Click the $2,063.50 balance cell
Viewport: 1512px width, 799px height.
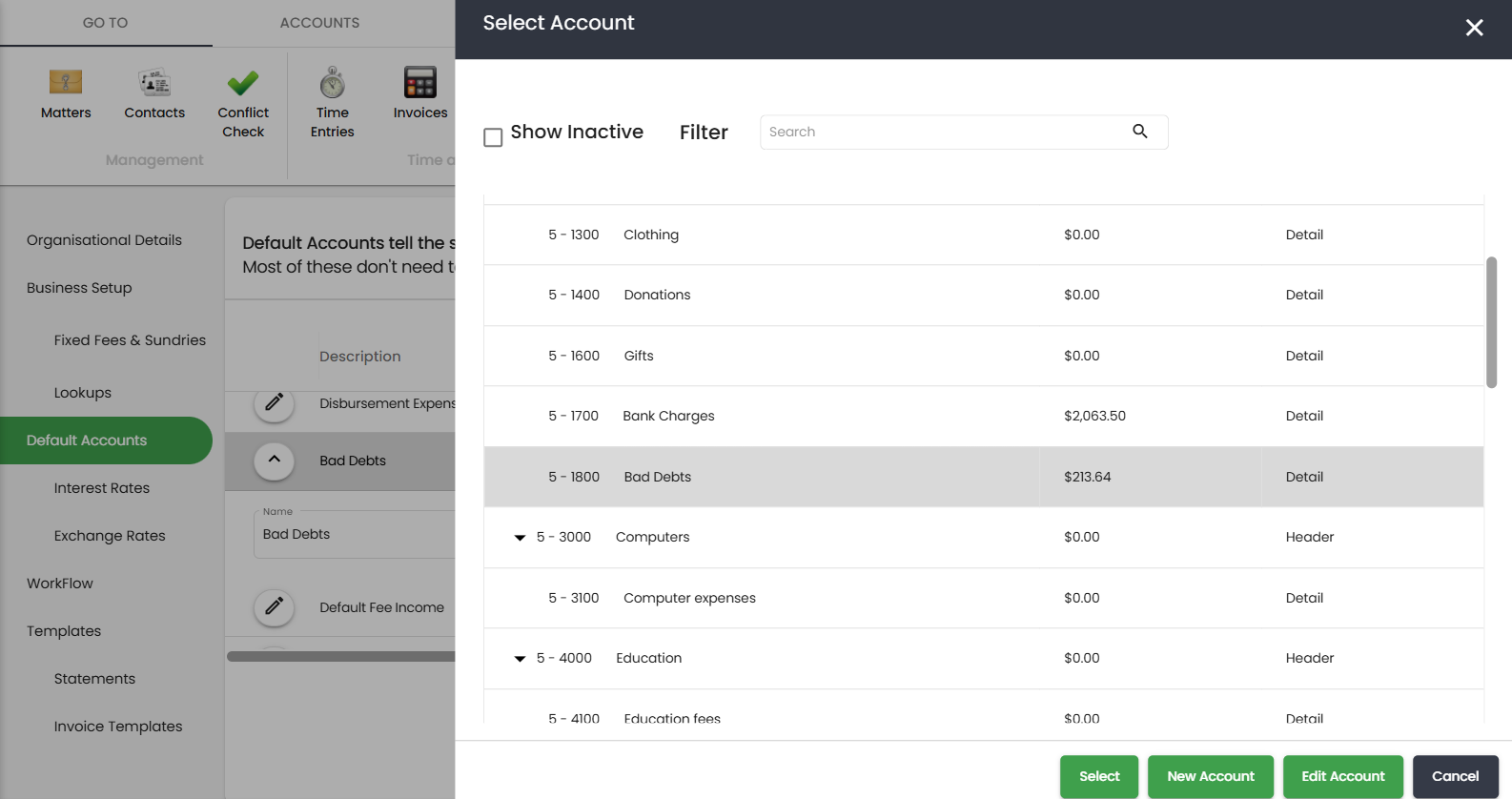(1094, 416)
